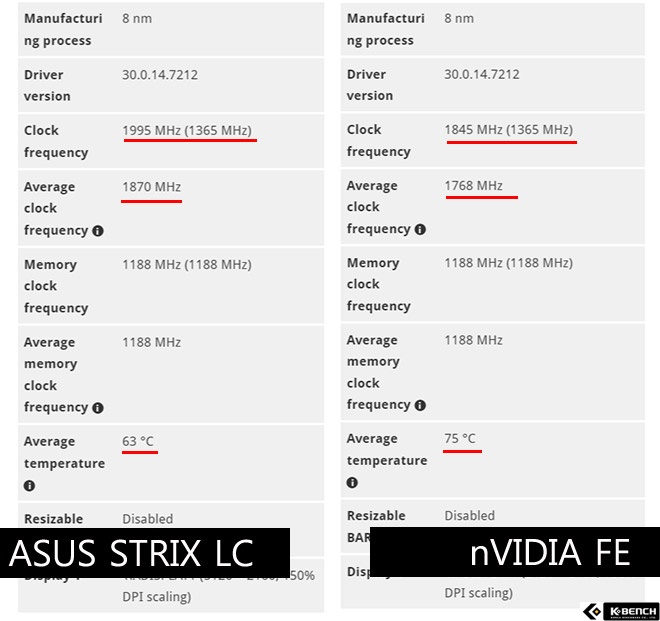This screenshot has height=621, width=660.
Task: Click info icon beside right Average clock frequency
Action: click(420, 230)
